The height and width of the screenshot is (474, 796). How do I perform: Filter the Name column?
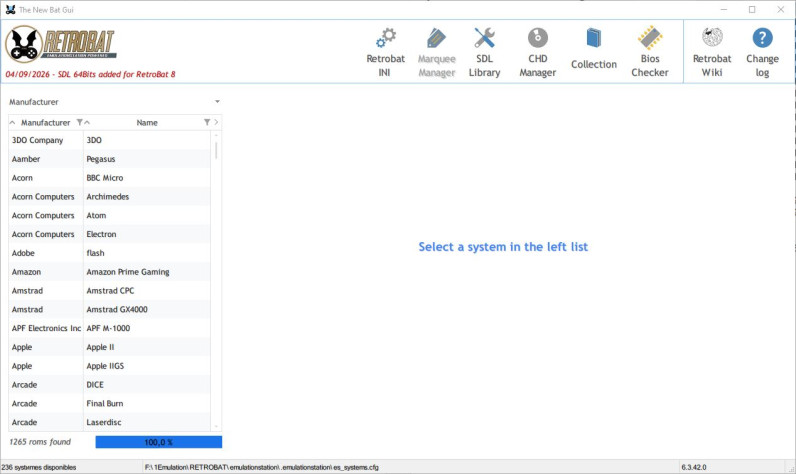(x=207, y=122)
